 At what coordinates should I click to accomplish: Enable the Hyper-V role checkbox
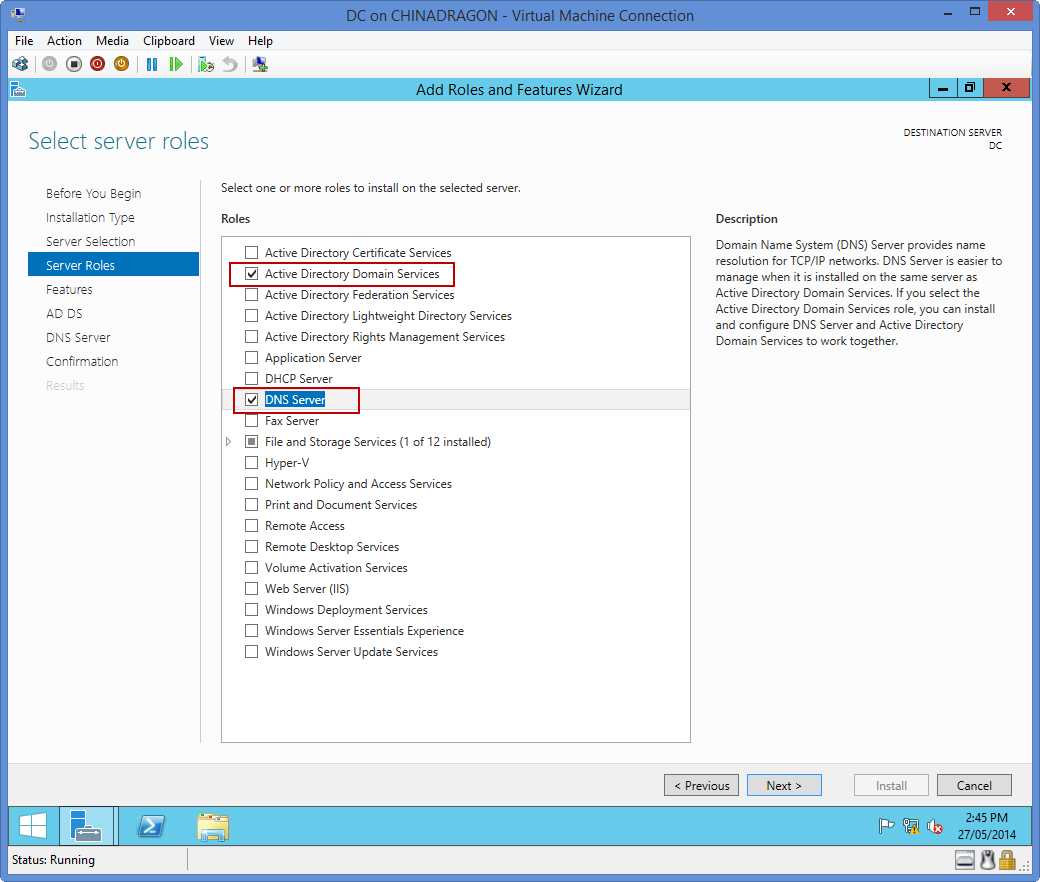[x=251, y=462]
